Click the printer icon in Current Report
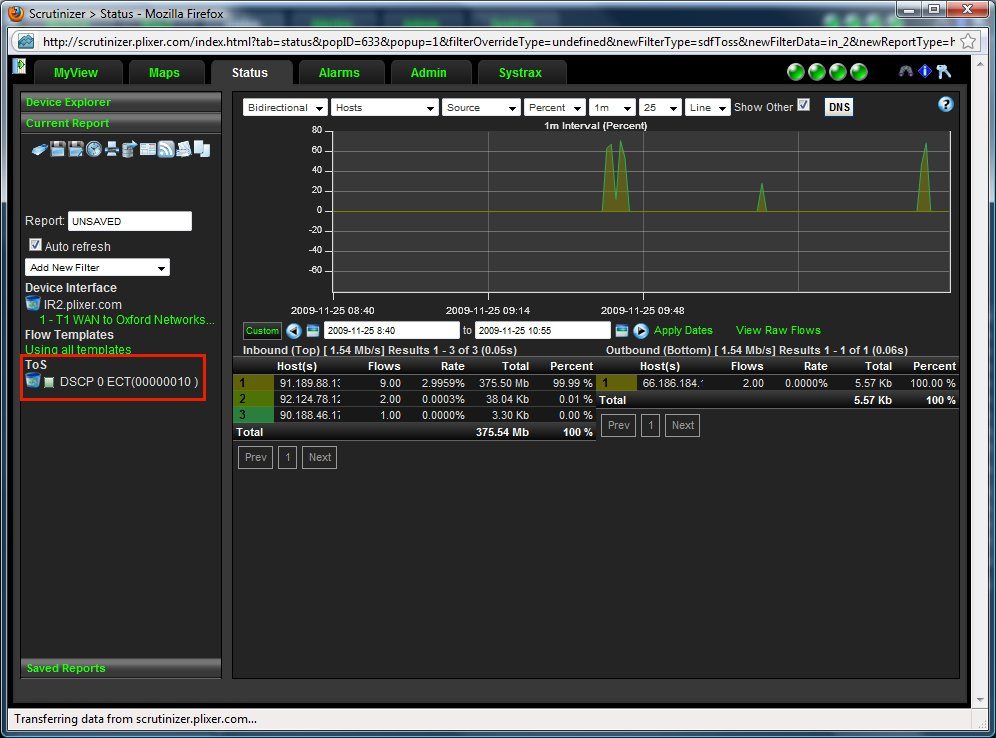Image resolution: width=996 pixels, height=738 pixels. (112, 149)
